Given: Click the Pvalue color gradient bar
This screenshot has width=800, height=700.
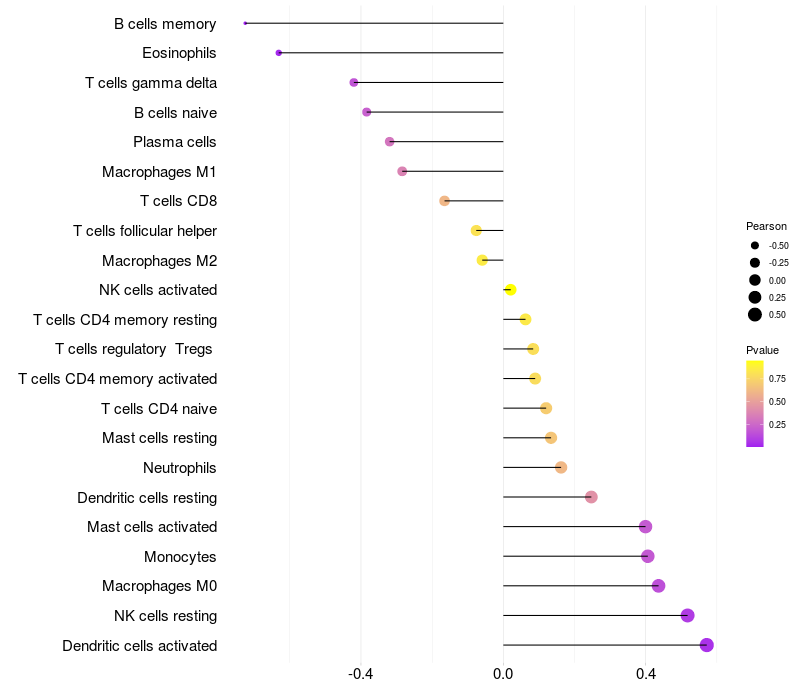Looking at the screenshot, I should pyautogui.click(x=755, y=403).
